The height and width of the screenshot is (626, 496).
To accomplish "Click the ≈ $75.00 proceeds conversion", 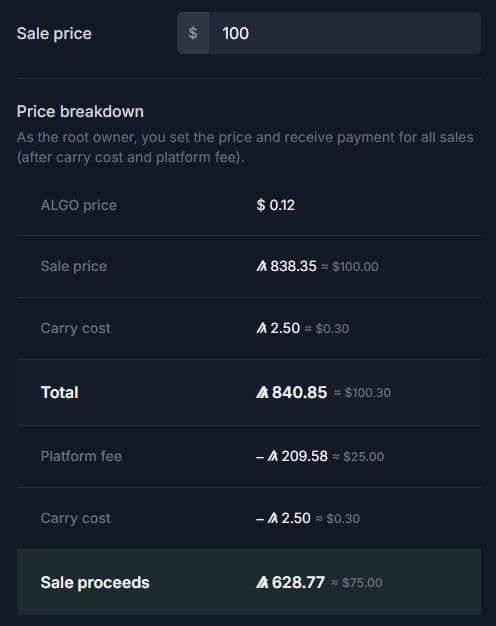I will coord(357,583).
